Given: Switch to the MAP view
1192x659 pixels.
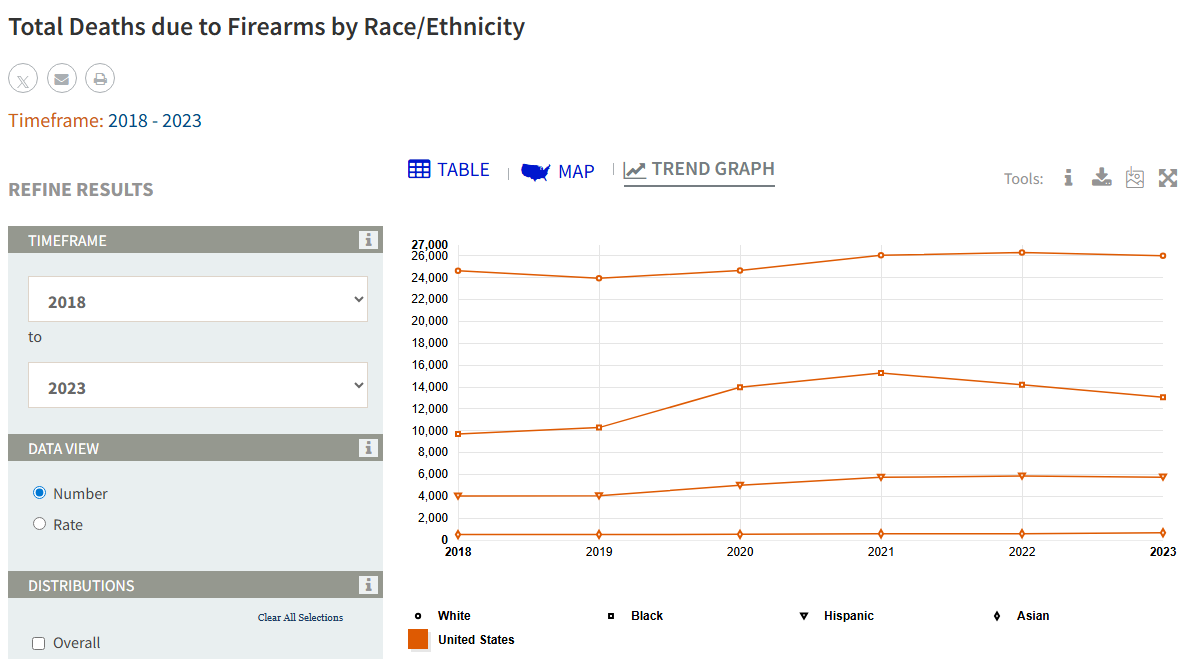Looking at the screenshot, I should 557,172.
